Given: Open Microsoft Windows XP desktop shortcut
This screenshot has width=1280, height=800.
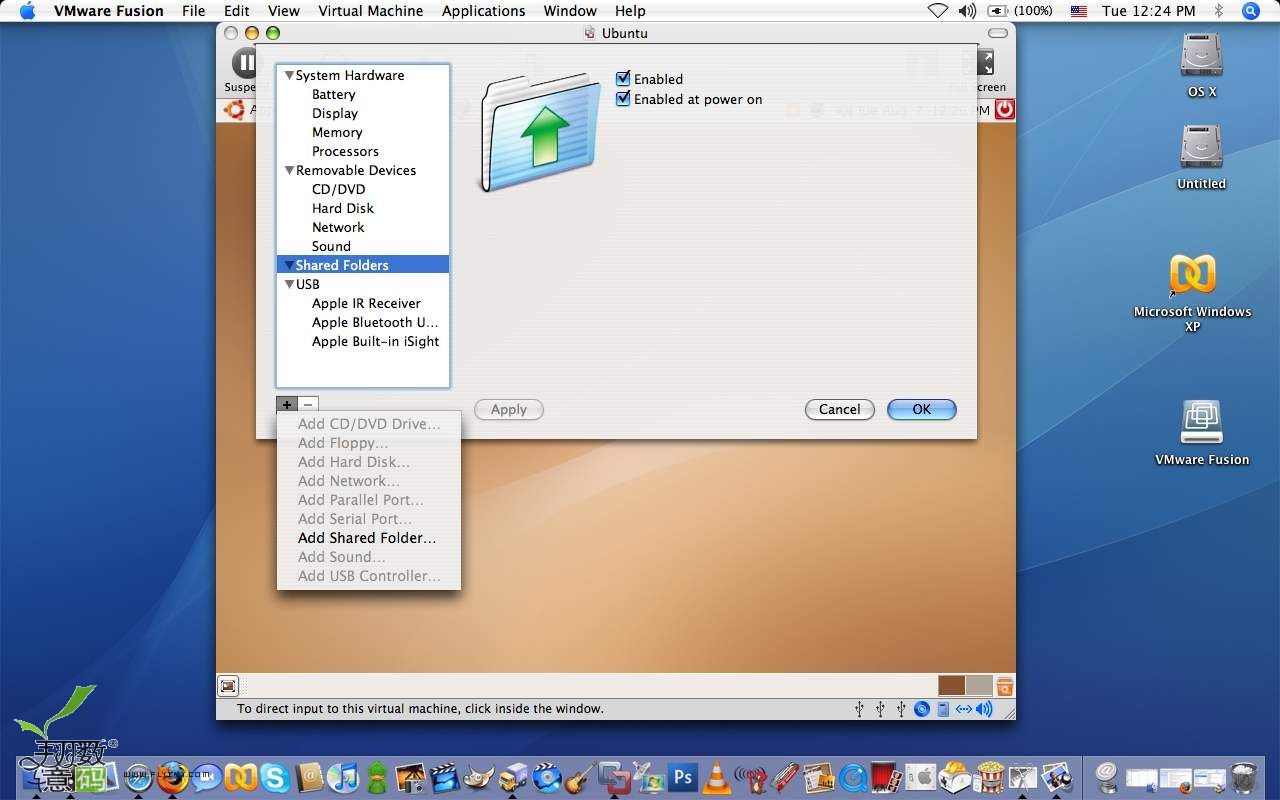Looking at the screenshot, I should click(1192, 292).
